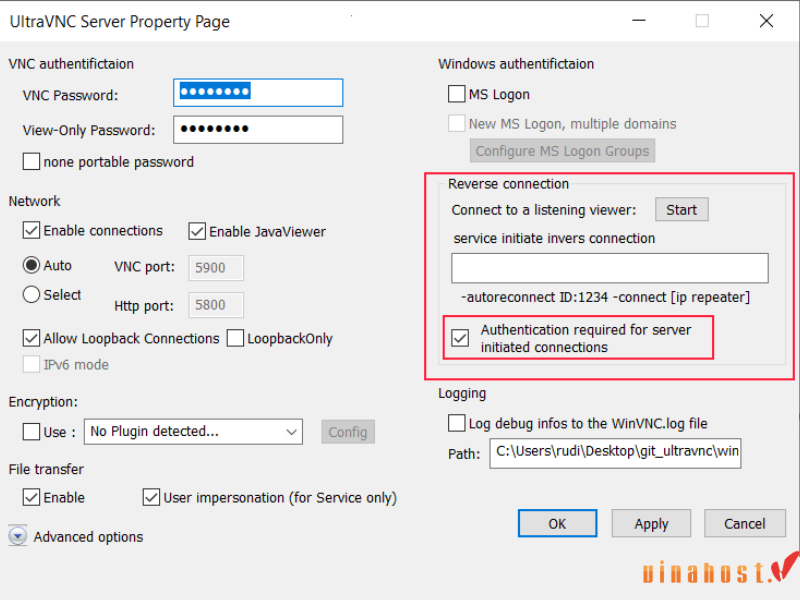Viewport: 800px width, 600px height.
Task: Enable Log debug infos to WinVNC.log
Action: [457, 423]
